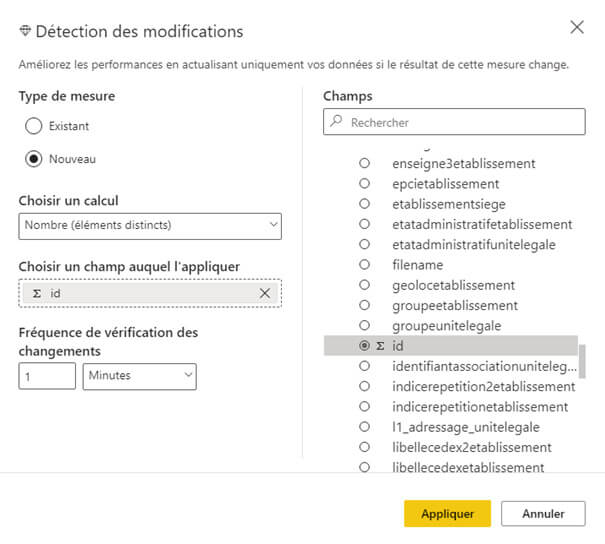Screen dimensions: 605x544
Task: Open the Choisir un calcul dropdown
Action: pyautogui.click(x=150, y=226)
